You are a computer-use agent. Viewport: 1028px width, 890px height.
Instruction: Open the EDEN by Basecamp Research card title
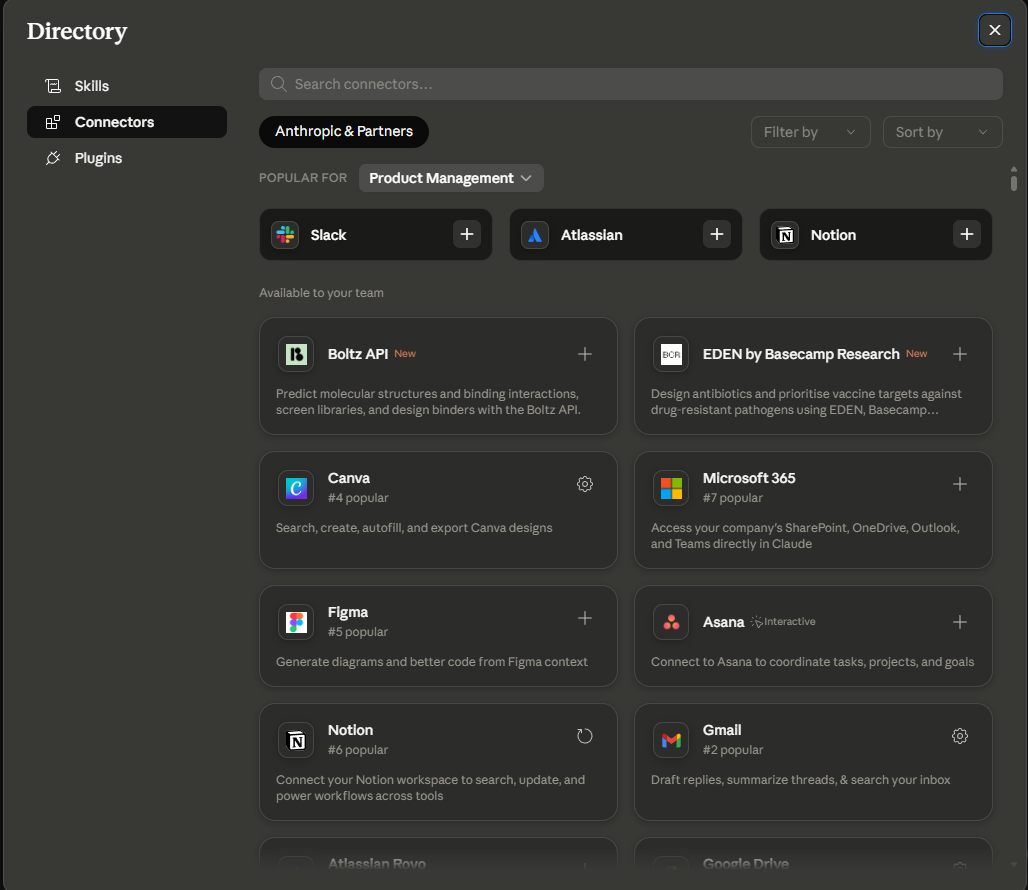pos(801,354)
